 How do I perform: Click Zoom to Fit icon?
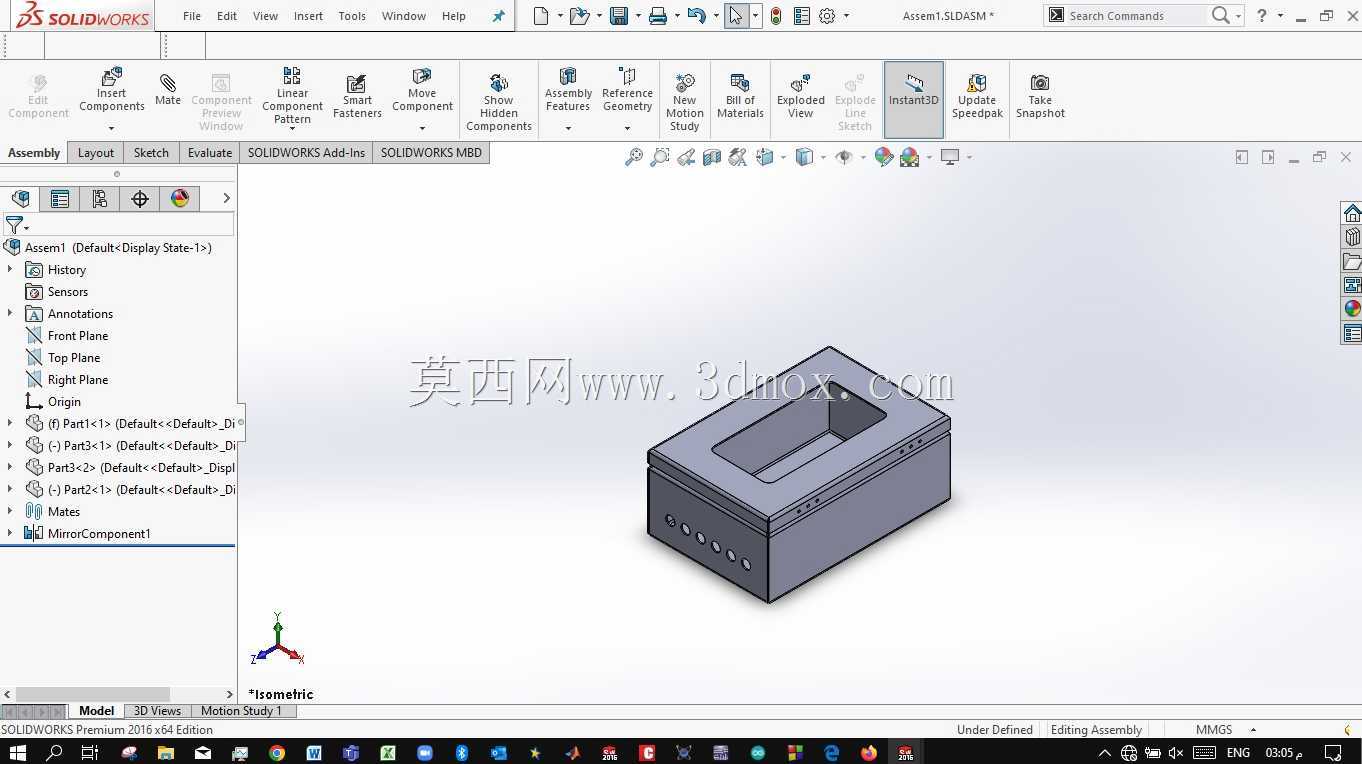tap(633, 157)
